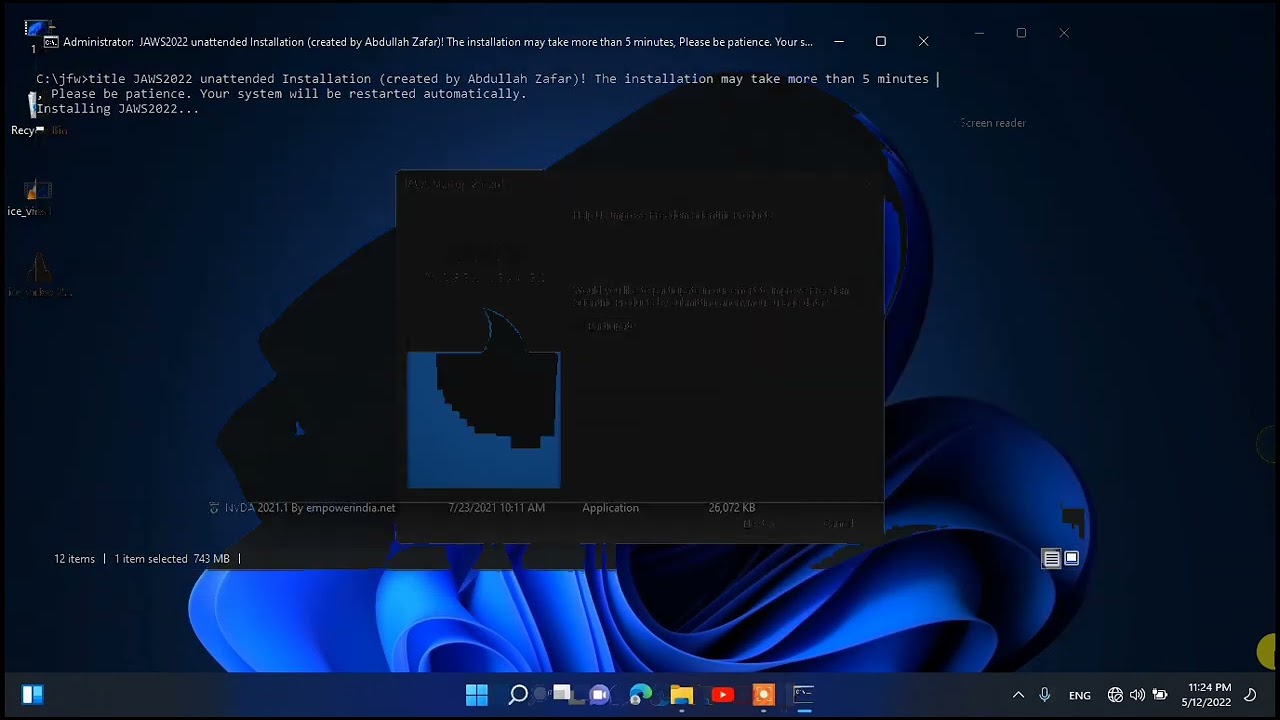Open the focus assist moon icon
The image size is (1280, 720).
(x=1250, y=695)
